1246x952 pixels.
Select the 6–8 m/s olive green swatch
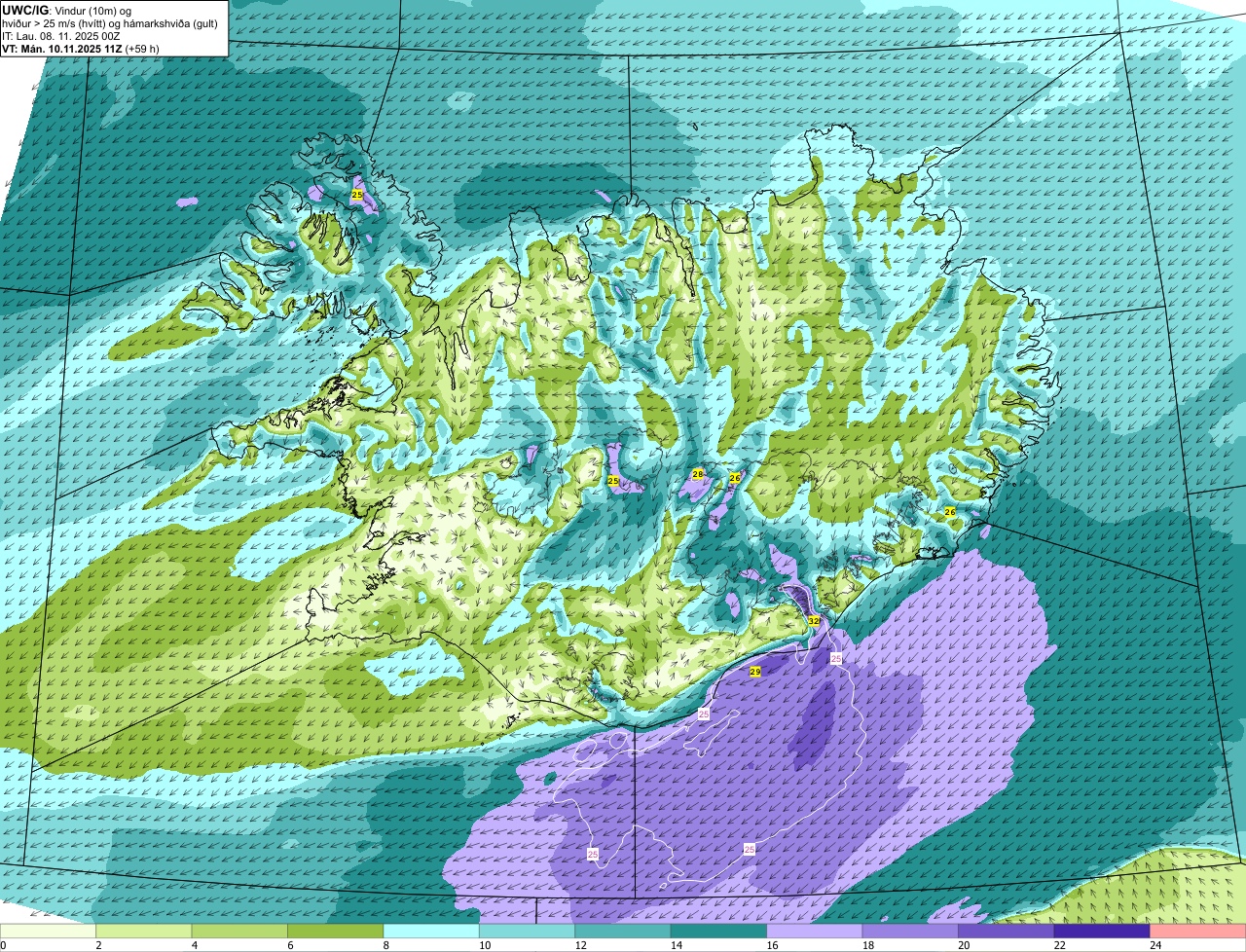[336, 932]
